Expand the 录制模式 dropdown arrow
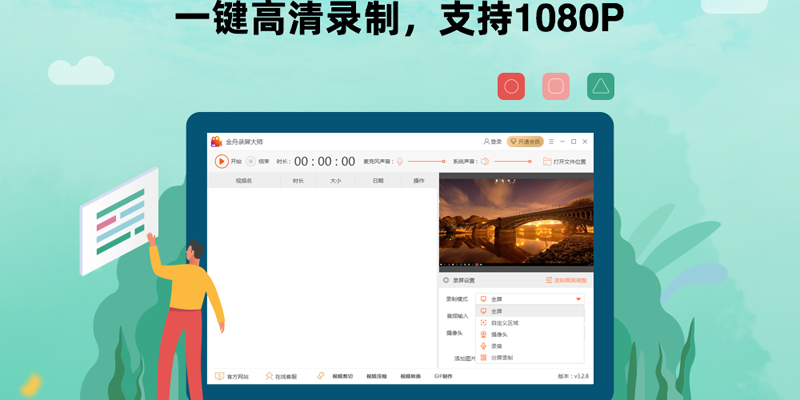 [578, 299]
